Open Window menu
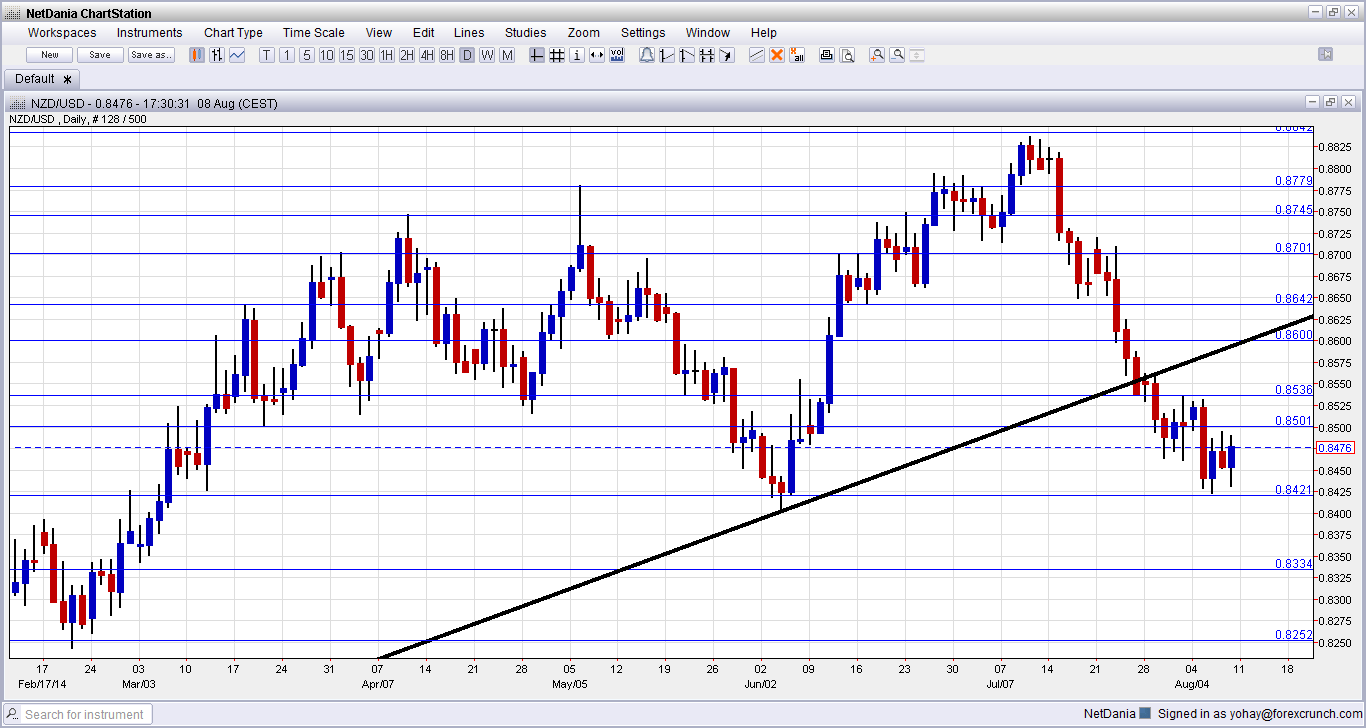The image size is (1366, 728). coord(707,33)
